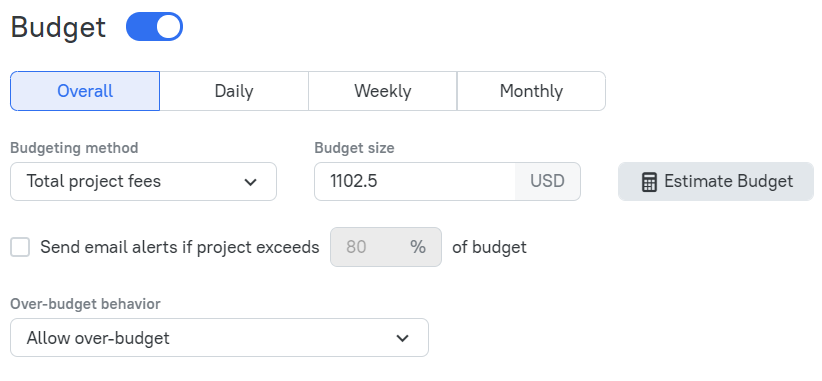822x381 pixels.
Task: Click the USD currency label
Action: pos(547,181)
